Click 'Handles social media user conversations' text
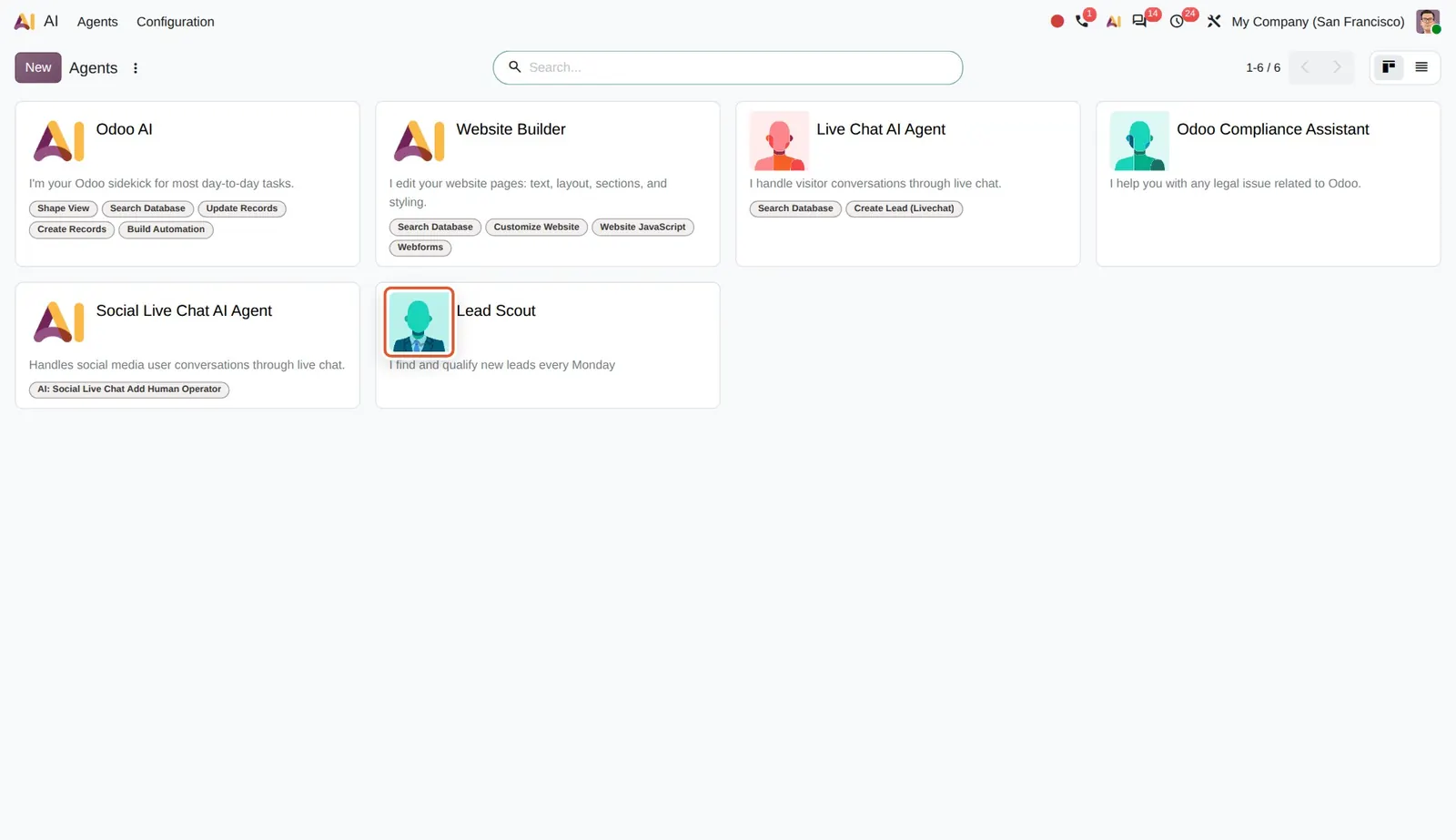The height and width of the screenshot is (840, 1456). pyautogui.click(x=187, y=365)
